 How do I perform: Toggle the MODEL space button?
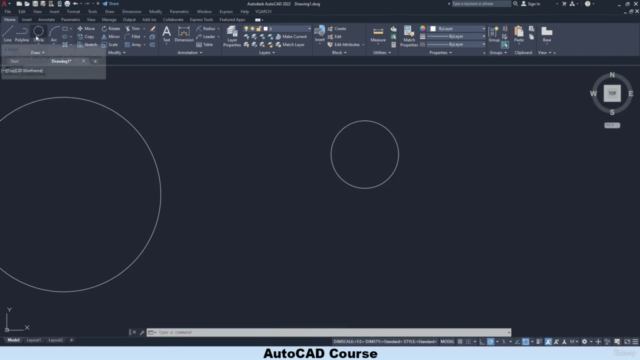point(447,342)
